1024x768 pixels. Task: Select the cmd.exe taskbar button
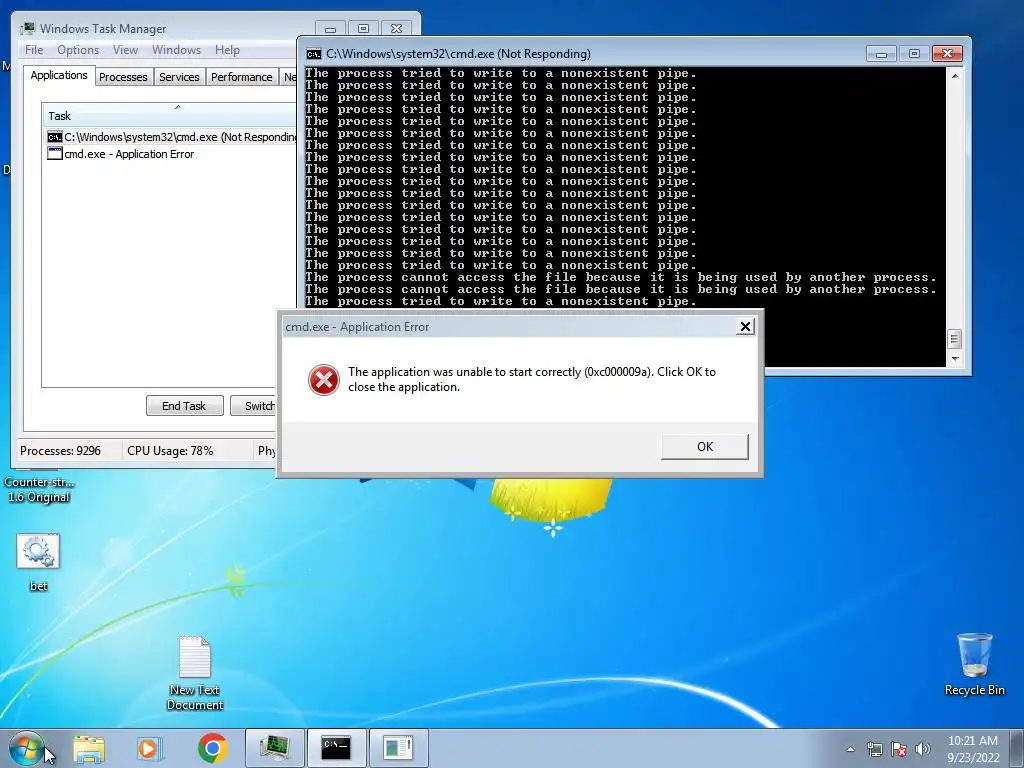coord(336,748)
